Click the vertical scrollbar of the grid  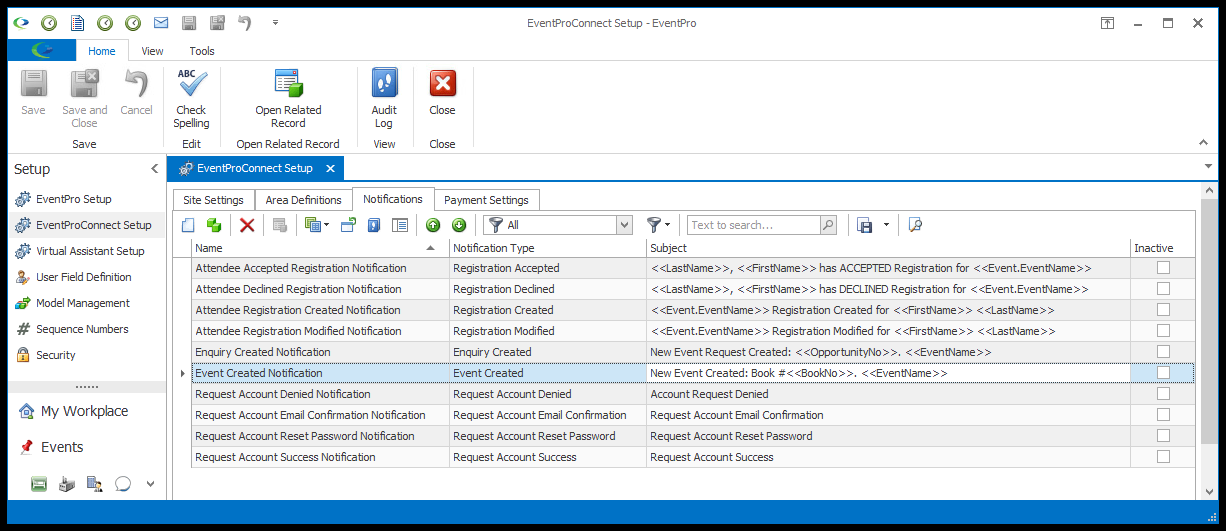[1208, 319]
